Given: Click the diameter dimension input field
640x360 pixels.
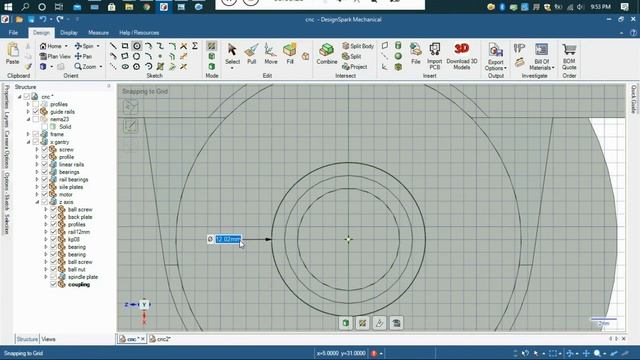Looking at the screenshot, I should pyautogui.click(x=228, y=239).
